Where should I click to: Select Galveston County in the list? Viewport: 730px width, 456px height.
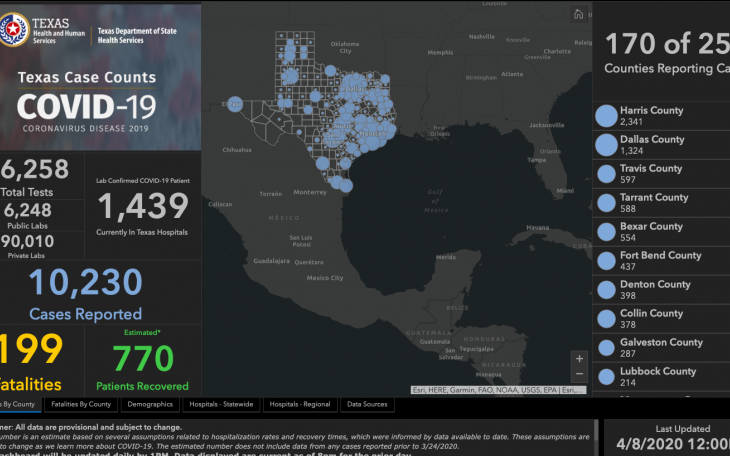point(661,348)
